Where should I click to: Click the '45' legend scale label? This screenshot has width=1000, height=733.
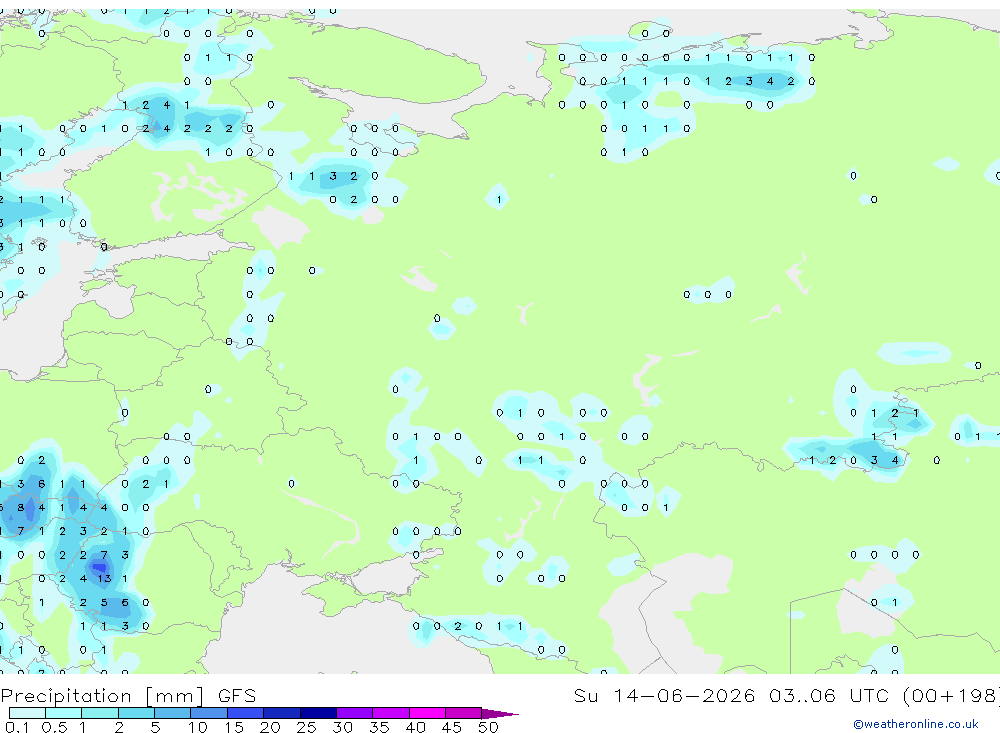pyautogui.click(x=452, y=727)
